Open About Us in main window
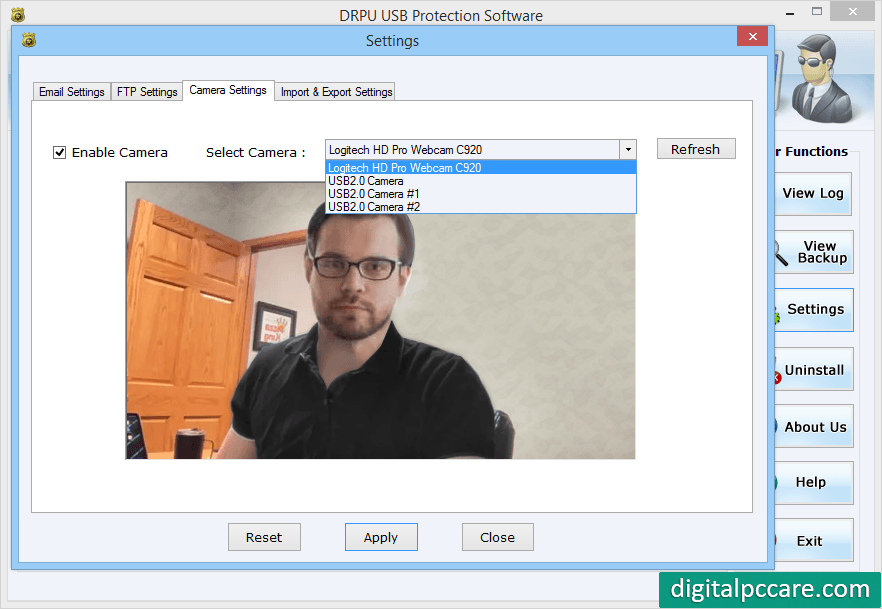The image size is (882, 609). pos(814,427)
